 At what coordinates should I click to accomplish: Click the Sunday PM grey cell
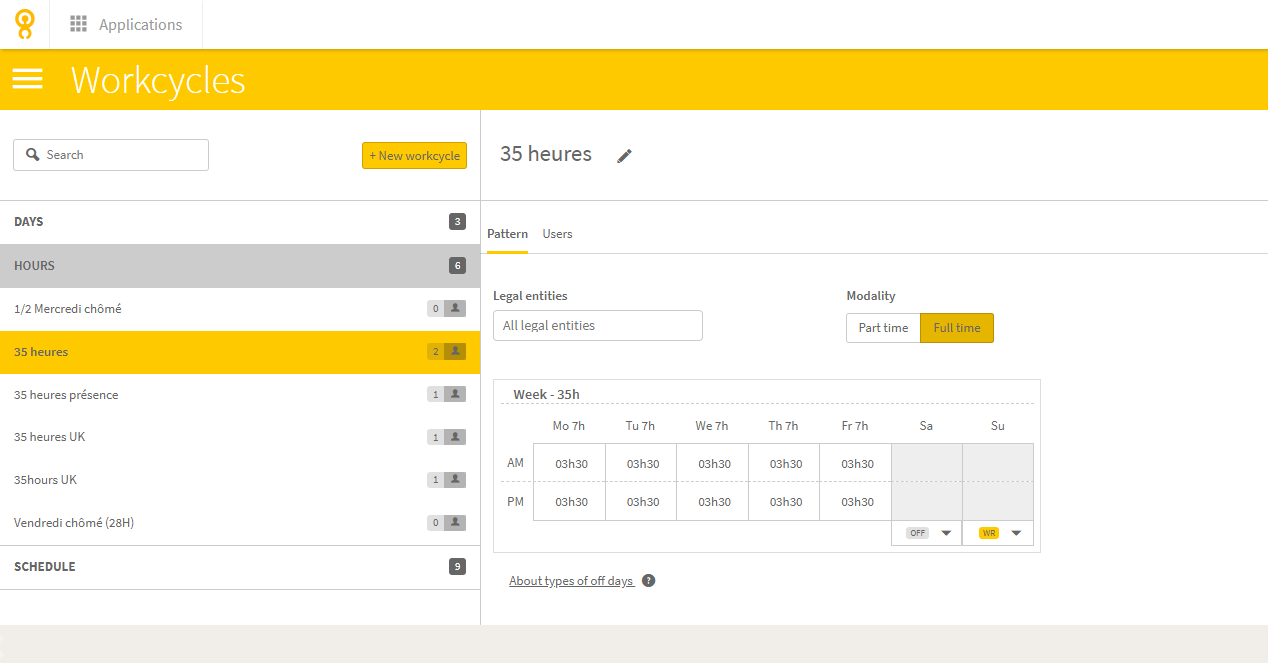(x=998, y=501)
